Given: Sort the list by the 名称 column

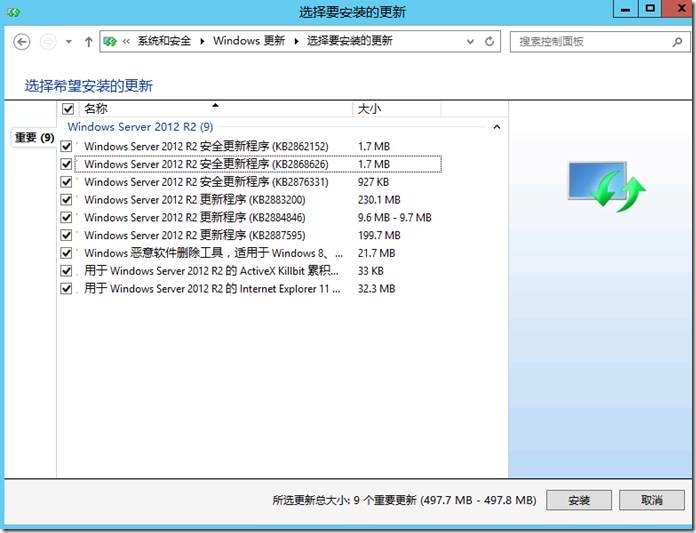Looking at the screenshot, I should tap(215, 108).
